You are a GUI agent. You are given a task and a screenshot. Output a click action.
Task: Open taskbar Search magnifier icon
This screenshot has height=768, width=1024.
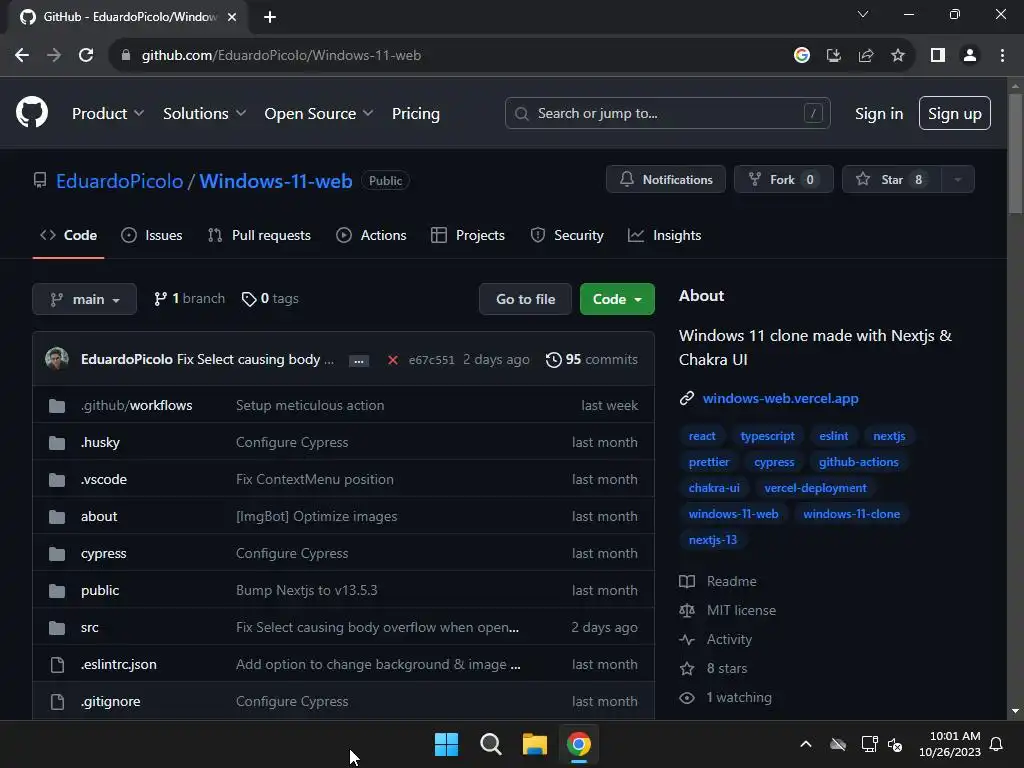(490, 744)
